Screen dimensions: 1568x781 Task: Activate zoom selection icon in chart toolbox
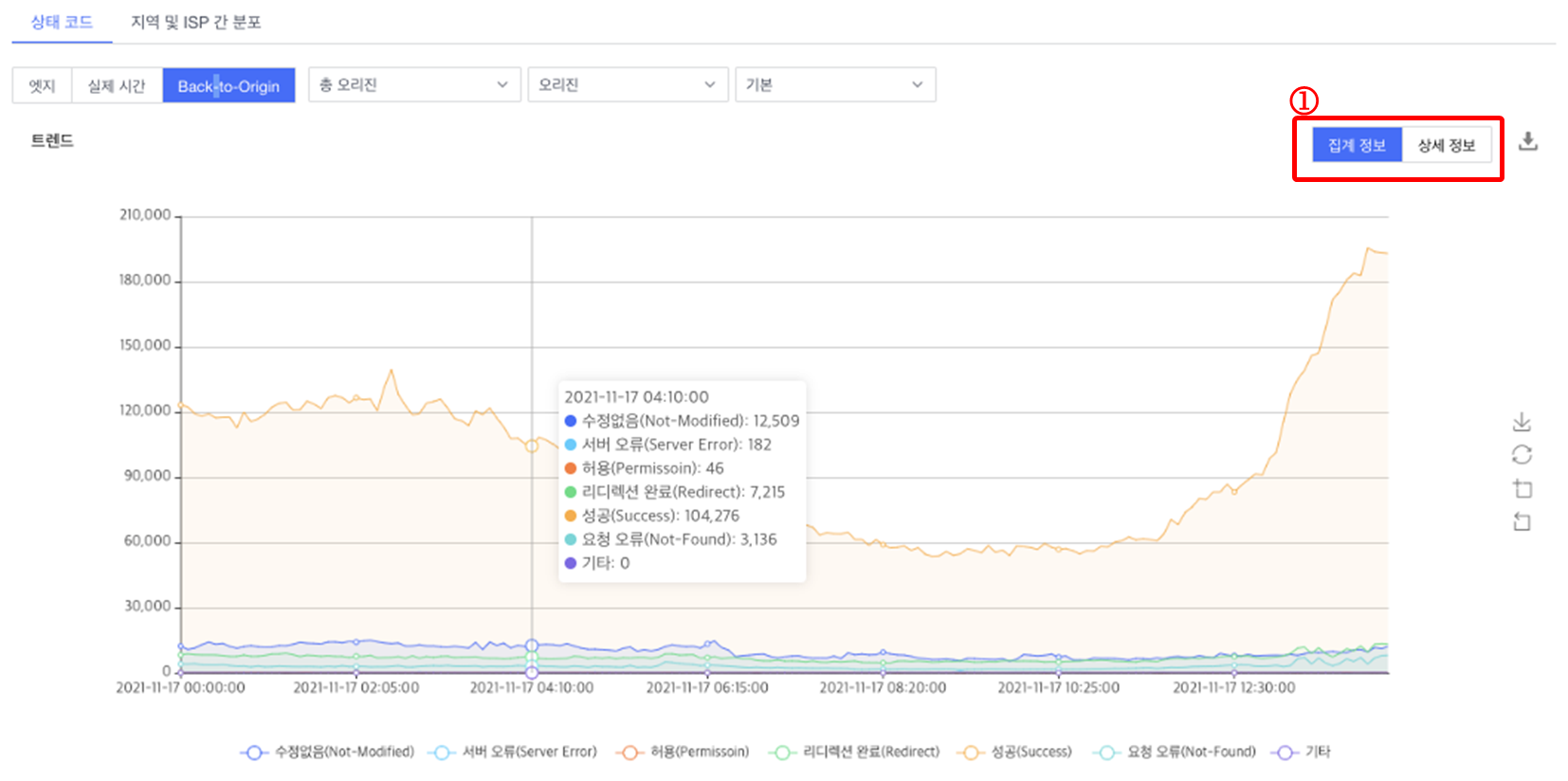tap(1522, 488)
